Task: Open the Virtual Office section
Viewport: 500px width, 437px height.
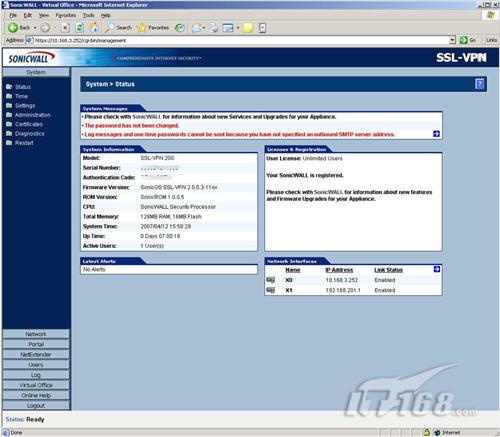Action: [x=36, y=385]
